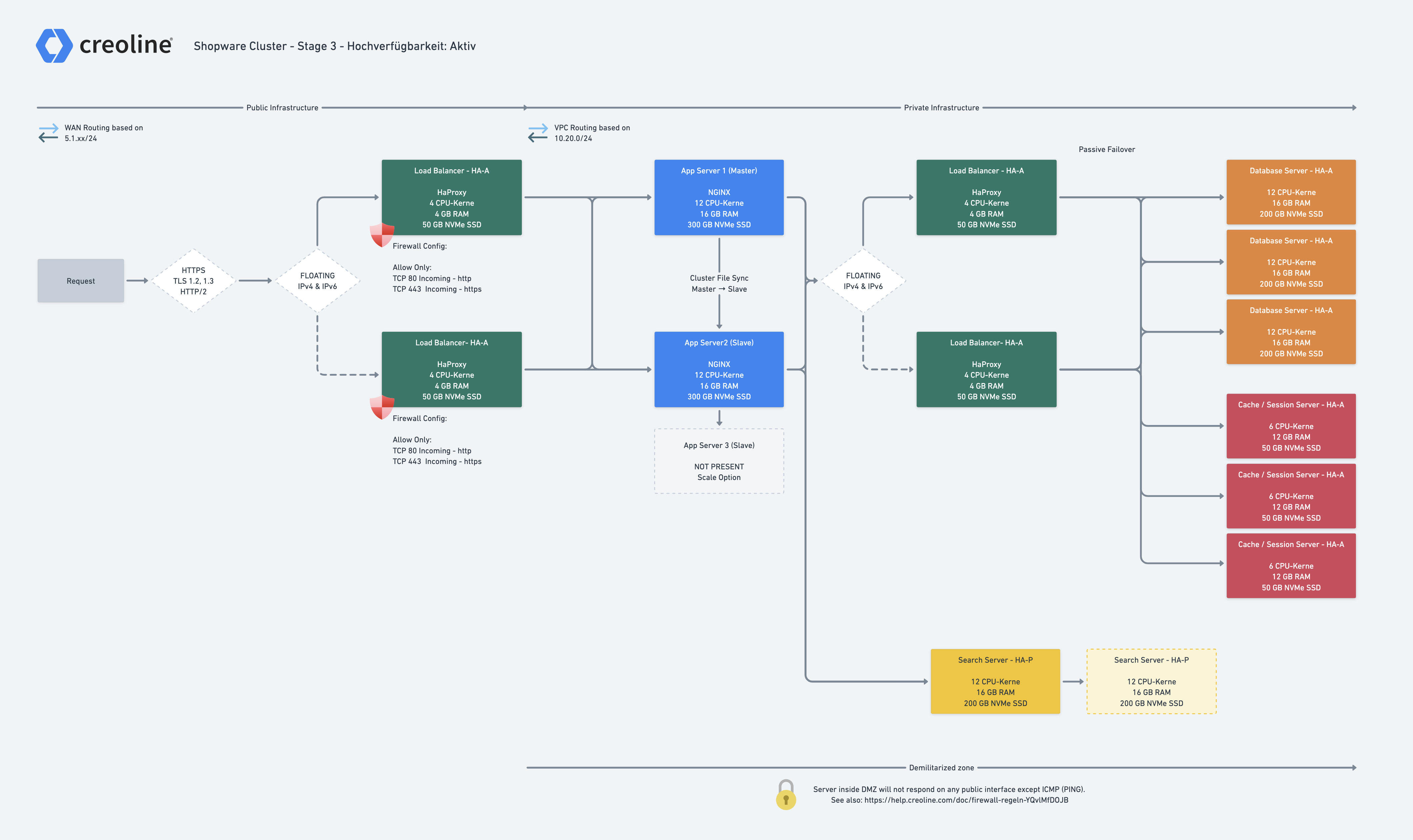Click 'TCP 443 Incoming - https' under lower public load balancer
Image resolution: width=1413 pixels, height=840 pixels.
(x=437, y=462)
